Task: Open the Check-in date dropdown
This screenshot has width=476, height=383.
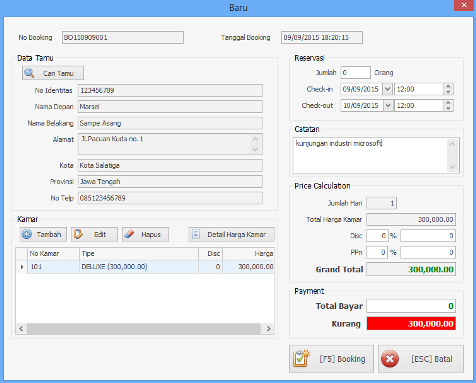Action: tap(387, 89)
